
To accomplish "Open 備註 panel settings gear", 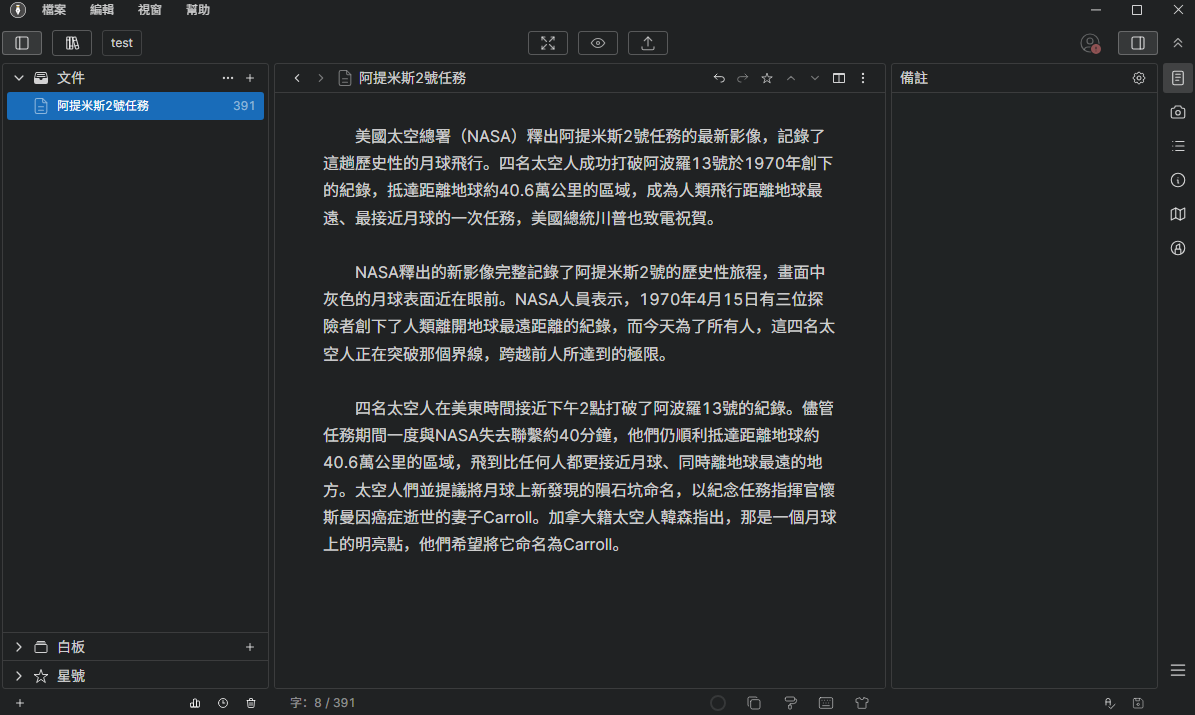I will 1139,78.
